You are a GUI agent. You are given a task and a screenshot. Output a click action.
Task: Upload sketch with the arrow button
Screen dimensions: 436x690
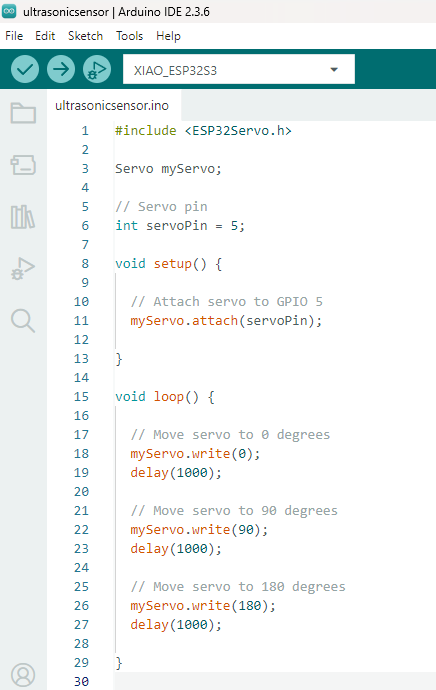[x=61, y=69]
